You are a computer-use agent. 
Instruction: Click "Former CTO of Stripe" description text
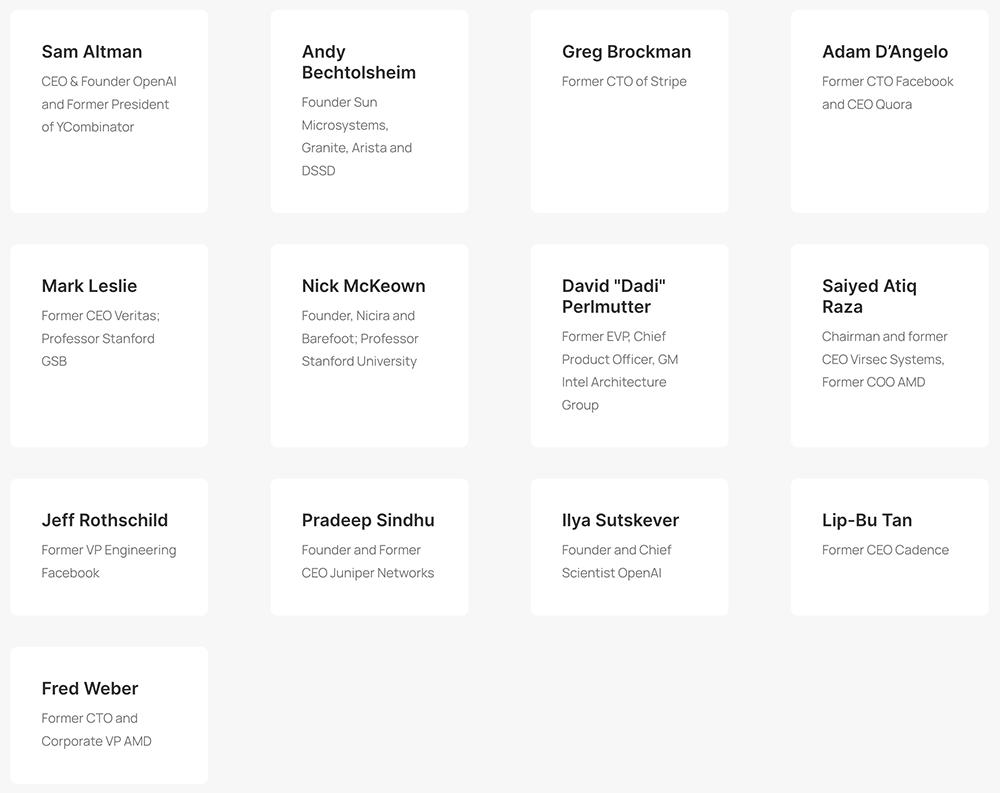[x=624, y=82]
